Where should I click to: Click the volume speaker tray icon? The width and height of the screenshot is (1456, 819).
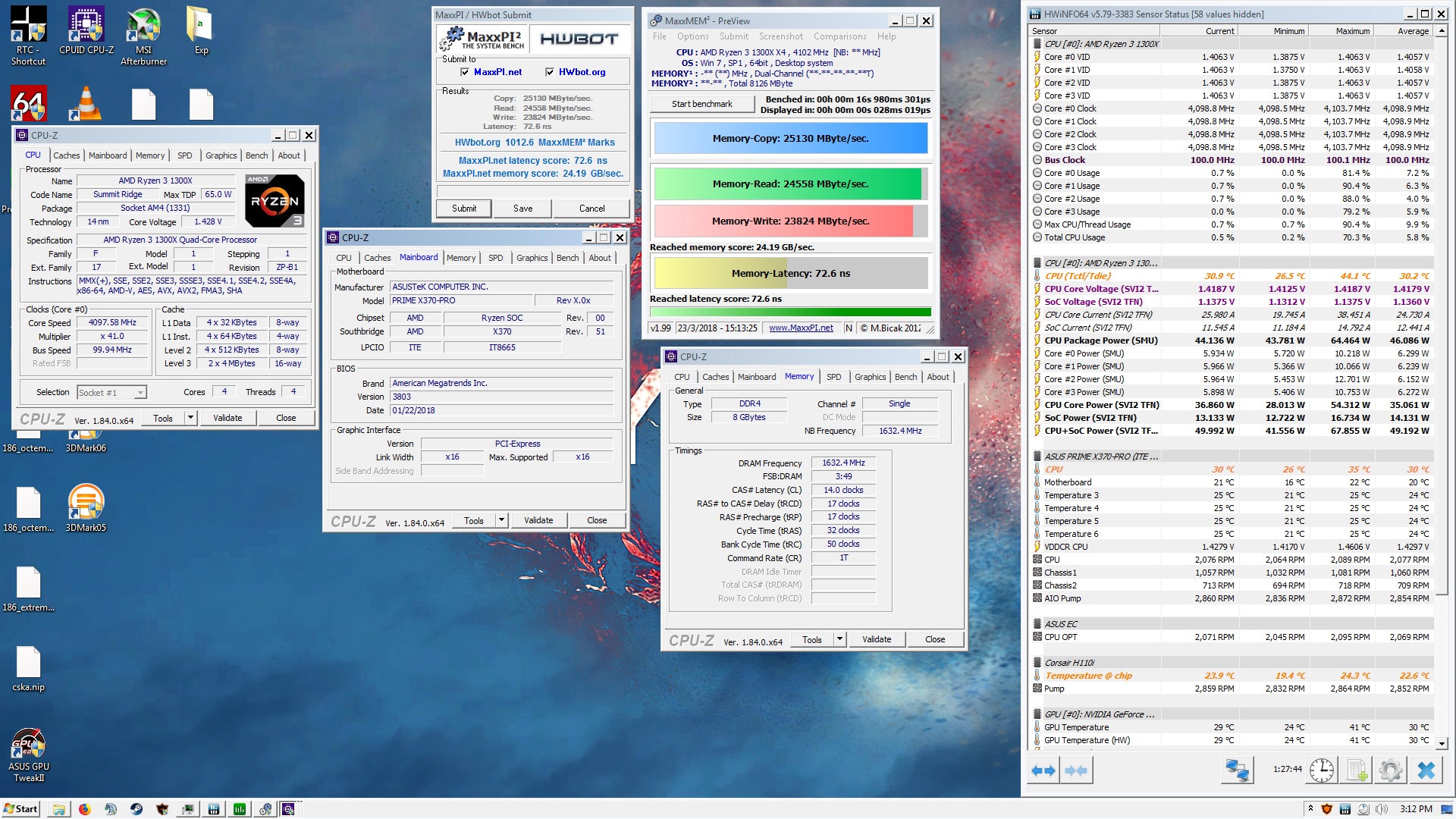click(x=1382, y=809)
